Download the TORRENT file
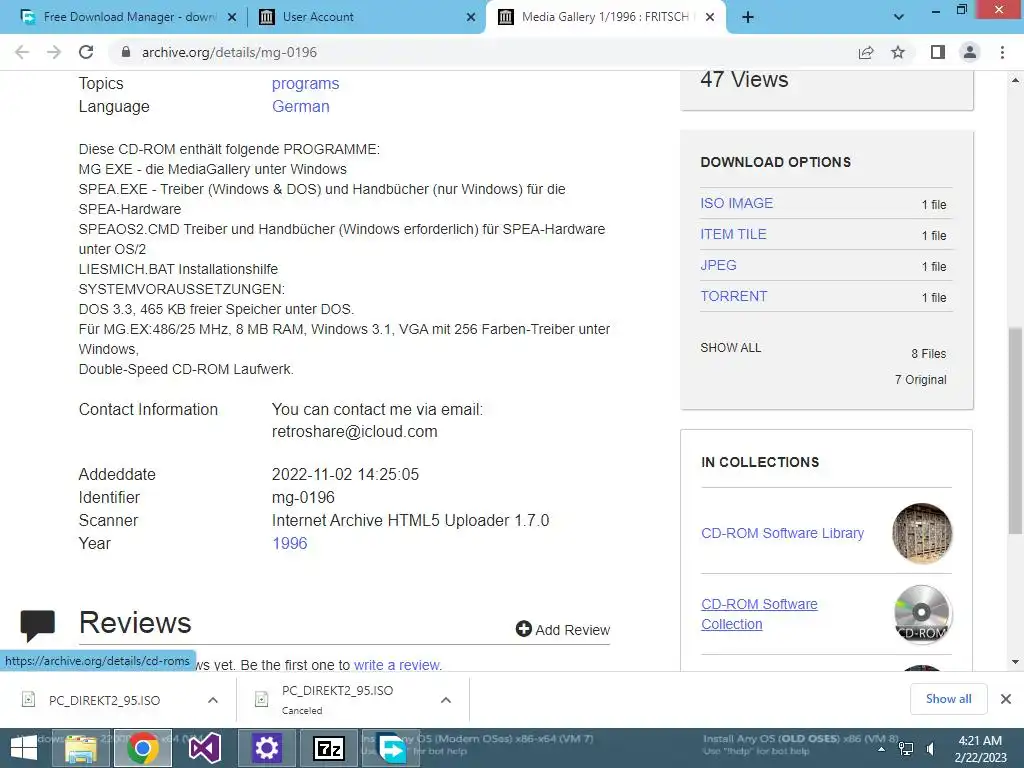The width and height of the screenshot is (1024, 768). 734,296
